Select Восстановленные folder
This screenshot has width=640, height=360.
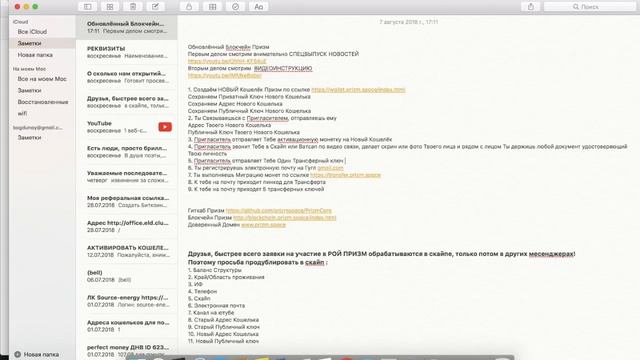[x=43, y=102]
